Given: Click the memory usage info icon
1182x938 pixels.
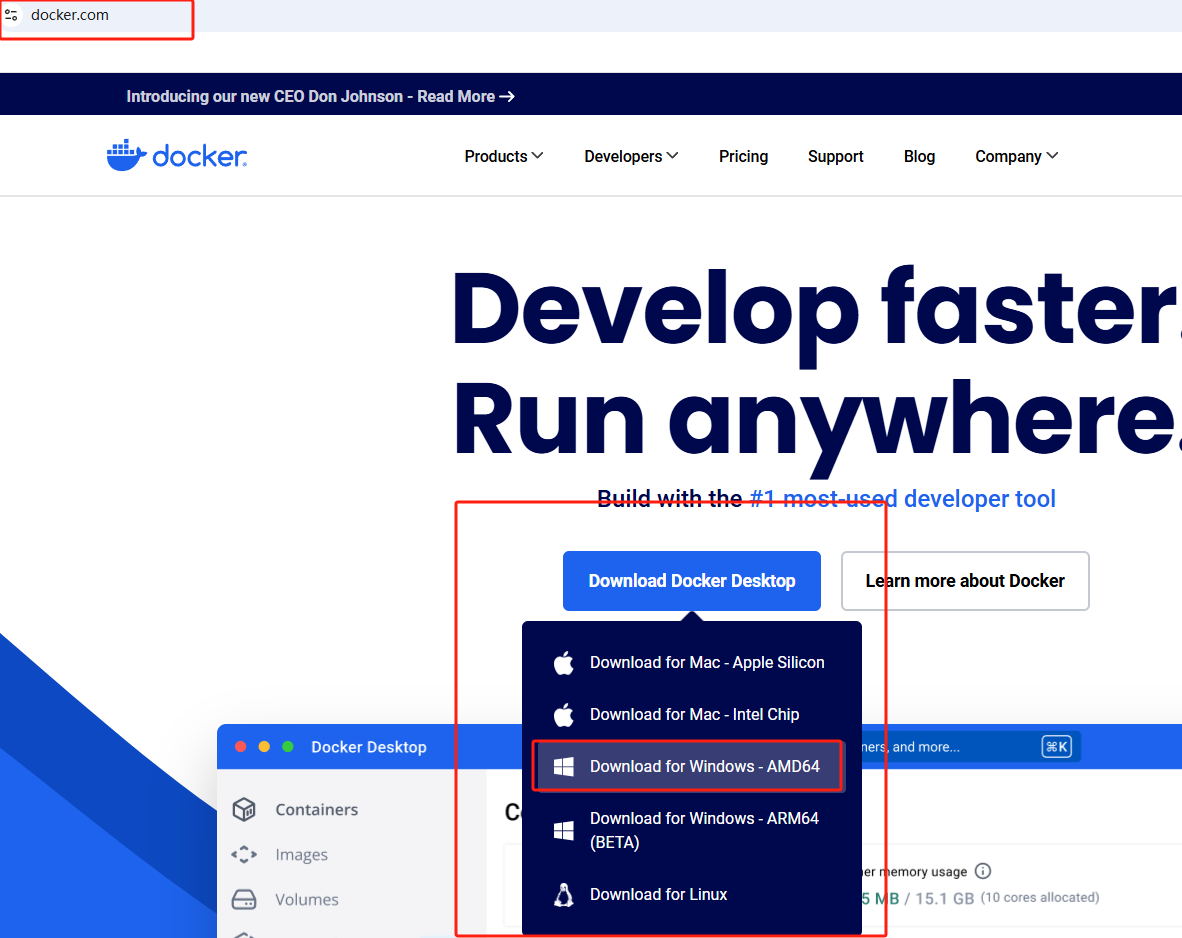Looking at the screenshot, I should pos(983,871).
